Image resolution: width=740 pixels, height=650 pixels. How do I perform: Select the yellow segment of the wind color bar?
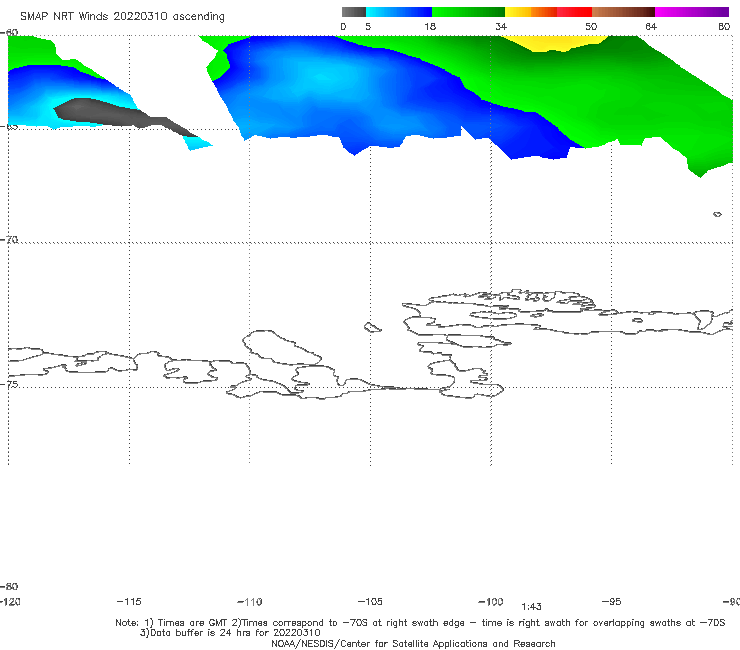pyautogui.click(x=518, y=12)
